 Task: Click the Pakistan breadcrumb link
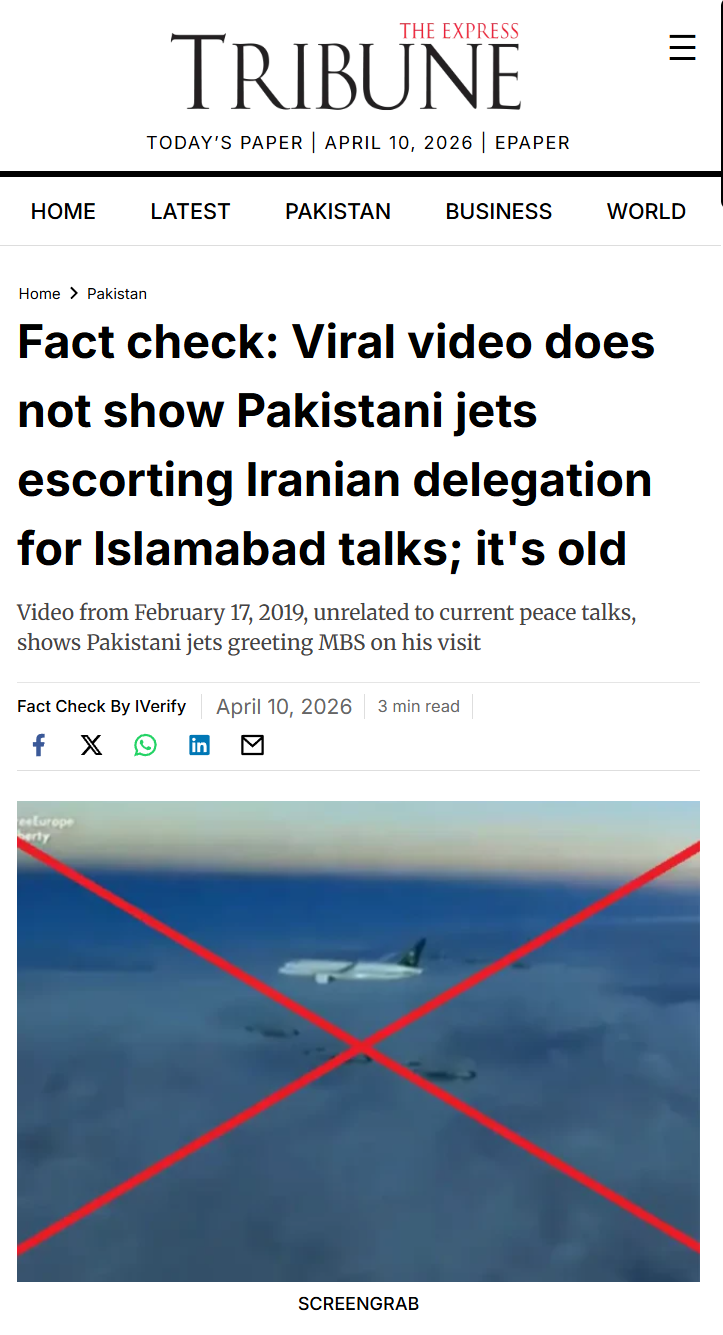(x=117, y=294)
